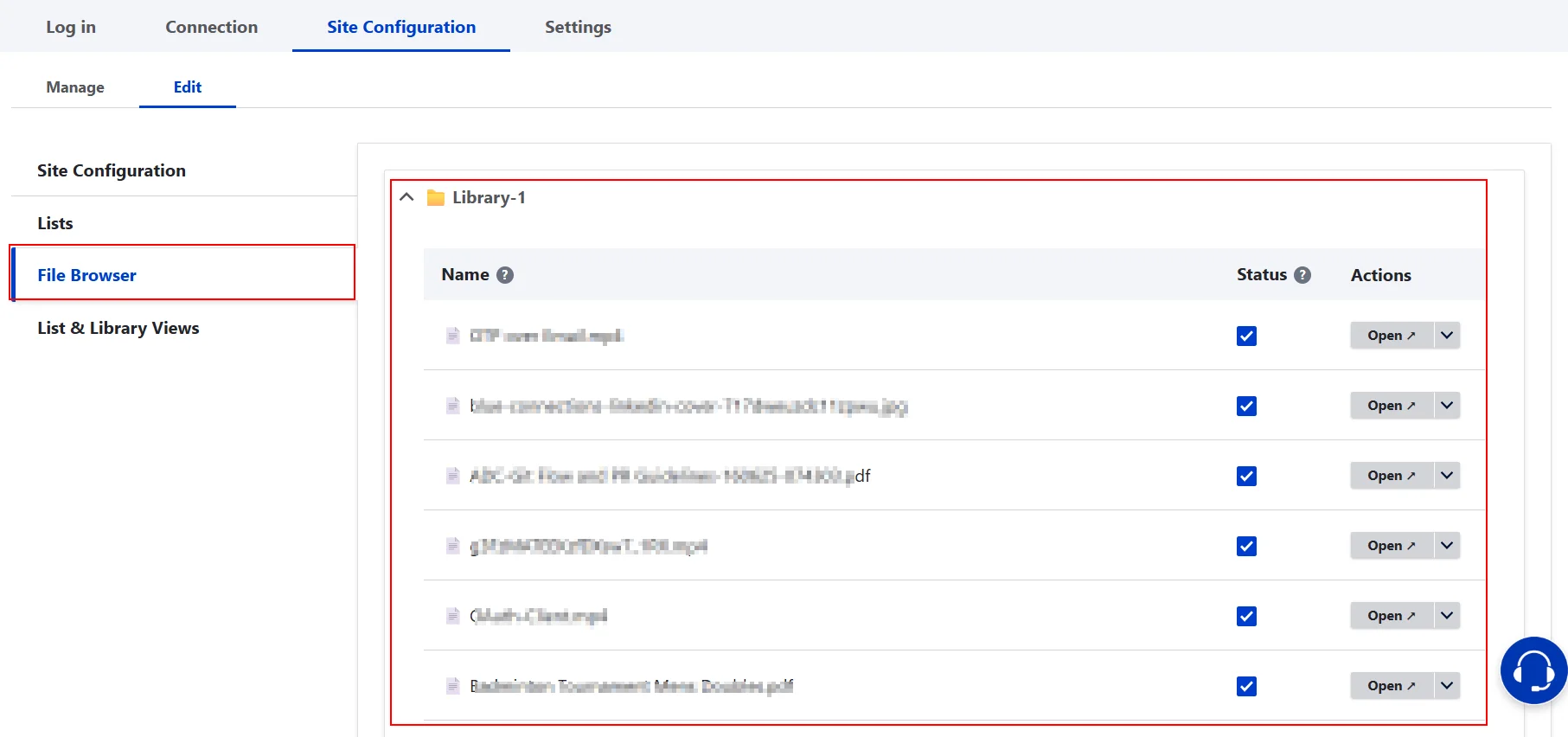Screen dimensions: 1568x737
Task: Select File Browser in the sidebar
Action: (183, 275)
